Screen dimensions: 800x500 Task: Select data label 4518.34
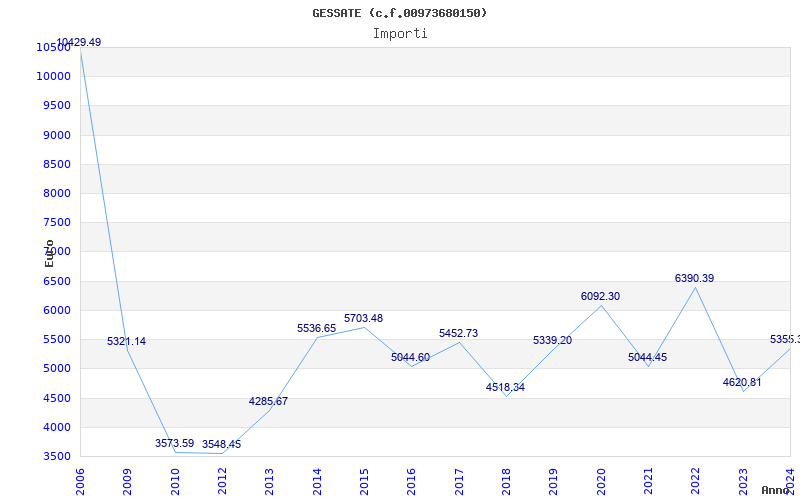505,387
